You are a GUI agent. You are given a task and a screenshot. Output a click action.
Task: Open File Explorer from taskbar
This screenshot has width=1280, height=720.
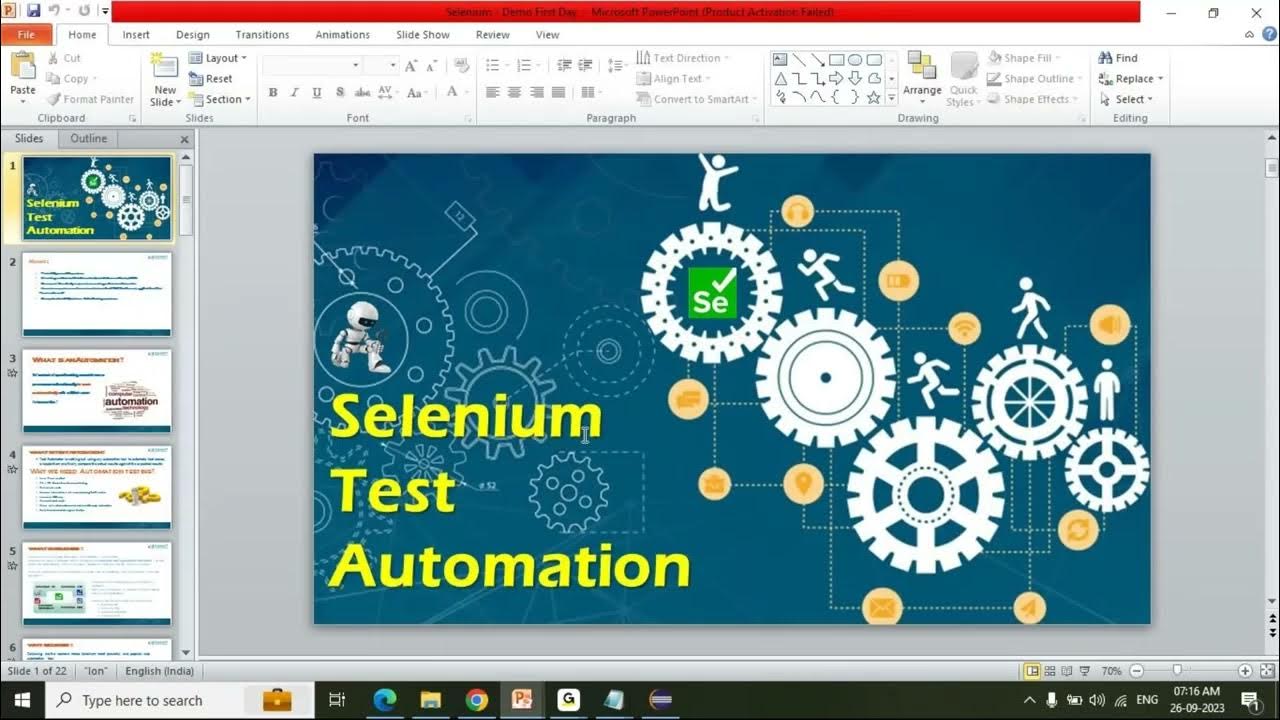tap(431, 700)
